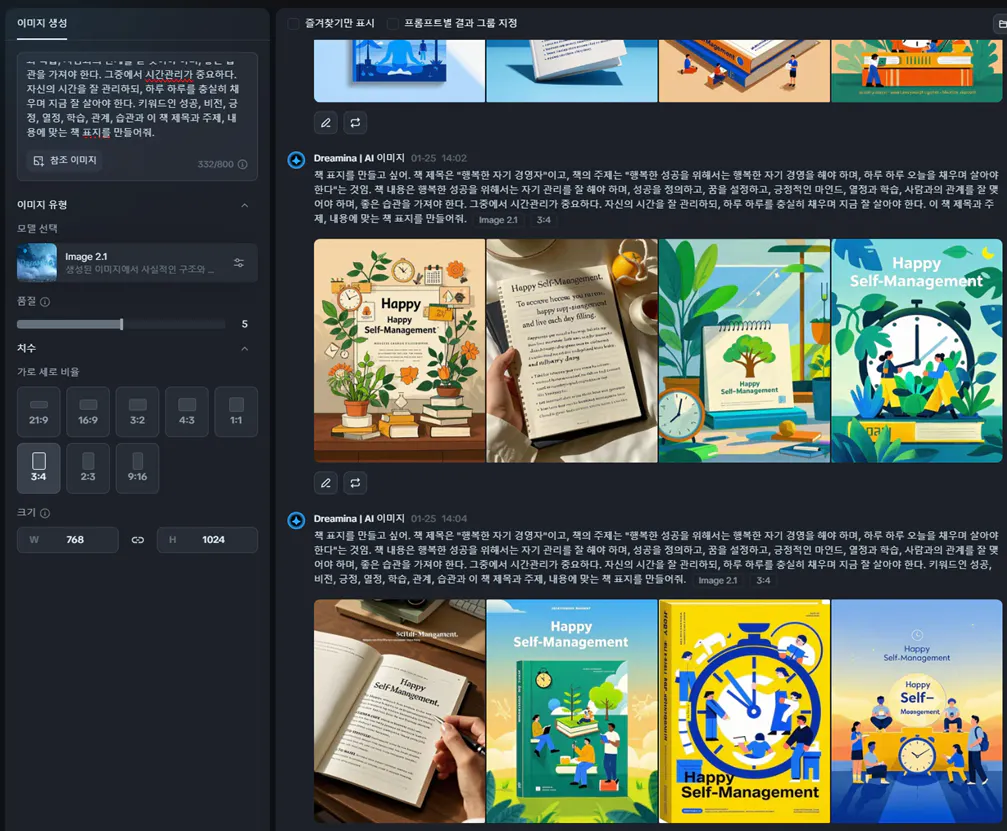Open the 이미지 생성 tab

click(42, 23)
